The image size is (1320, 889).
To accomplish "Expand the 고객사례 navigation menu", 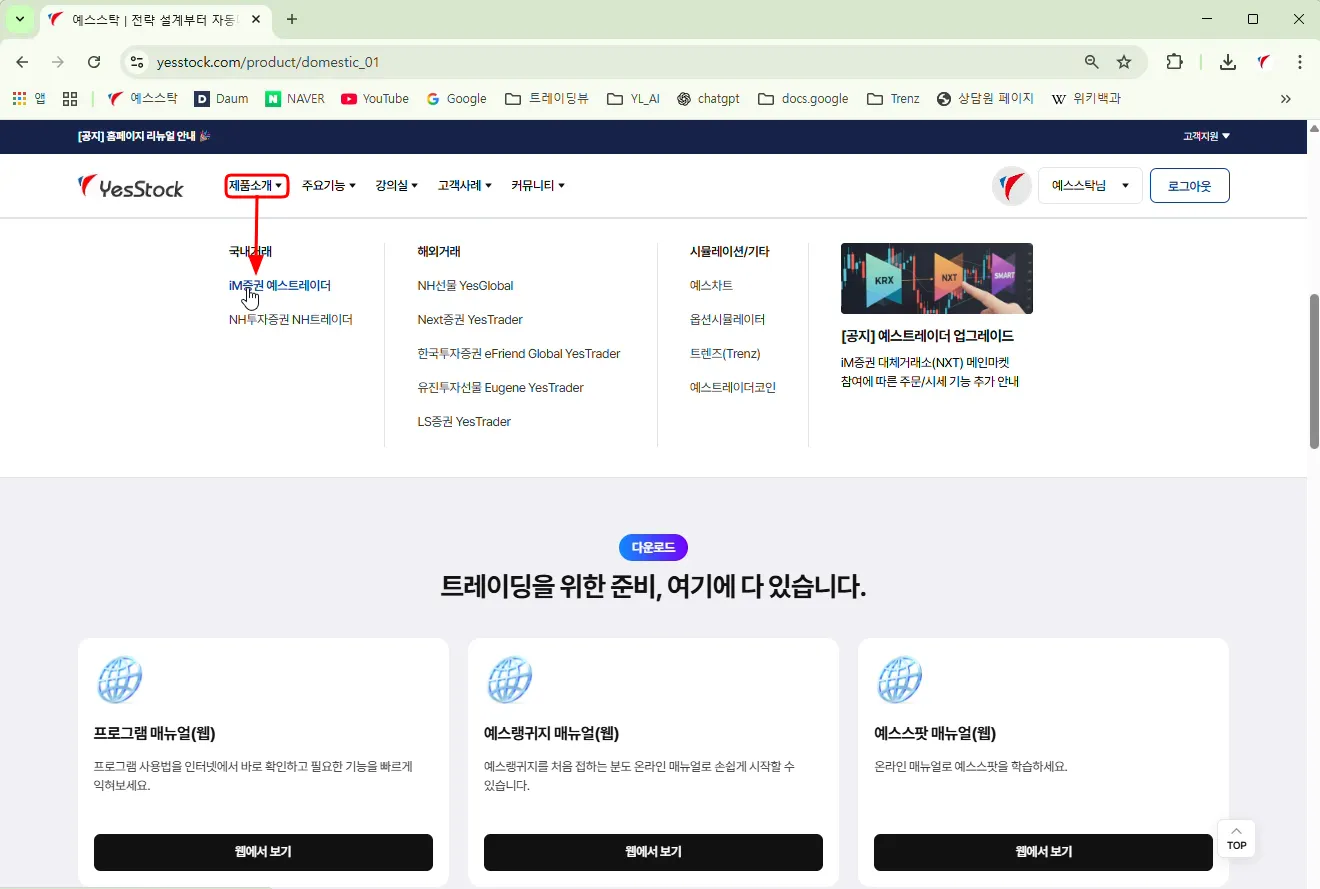I will (x=465, y=186).
